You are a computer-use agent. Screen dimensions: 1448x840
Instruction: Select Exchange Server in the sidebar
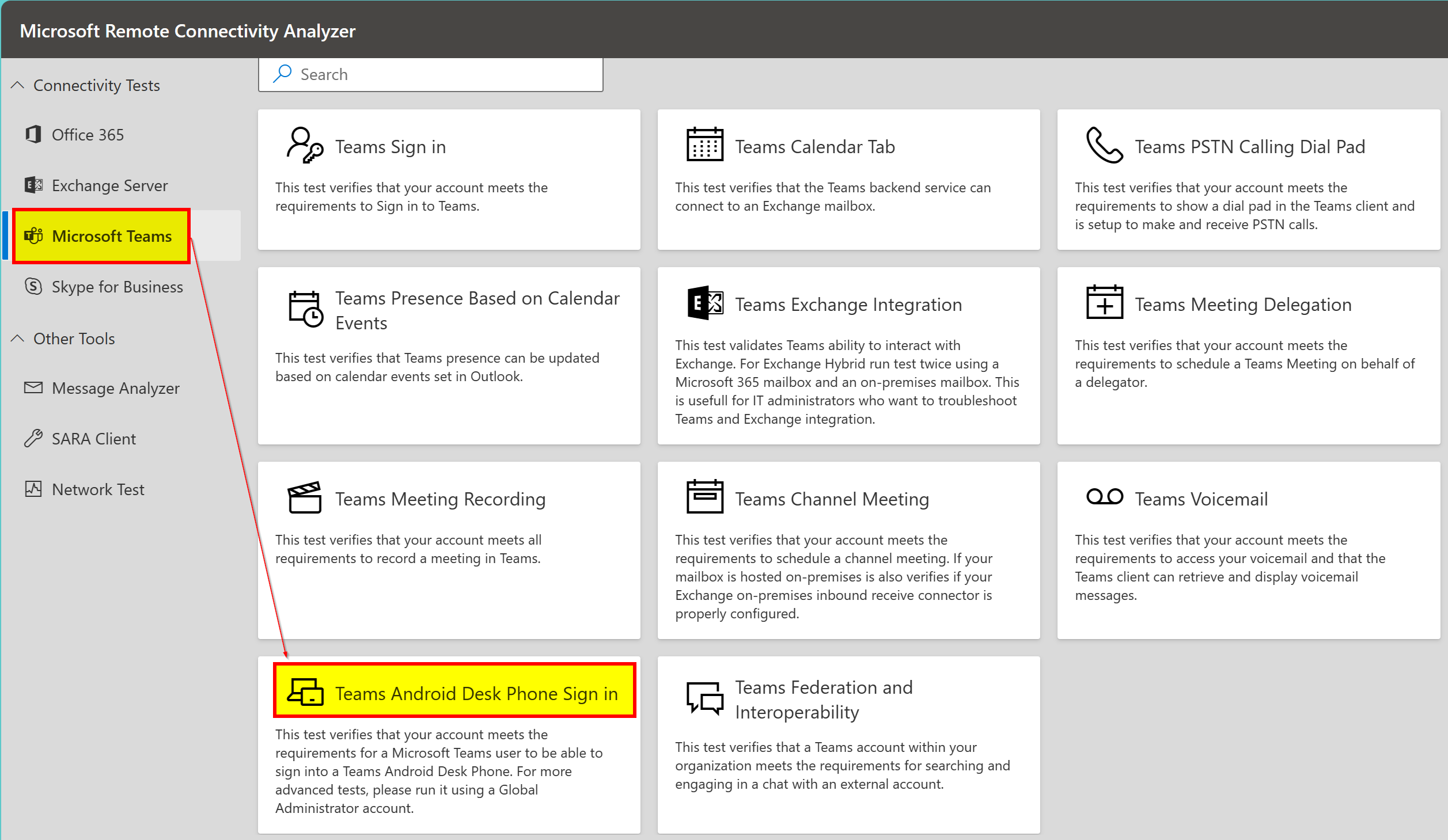109,185
